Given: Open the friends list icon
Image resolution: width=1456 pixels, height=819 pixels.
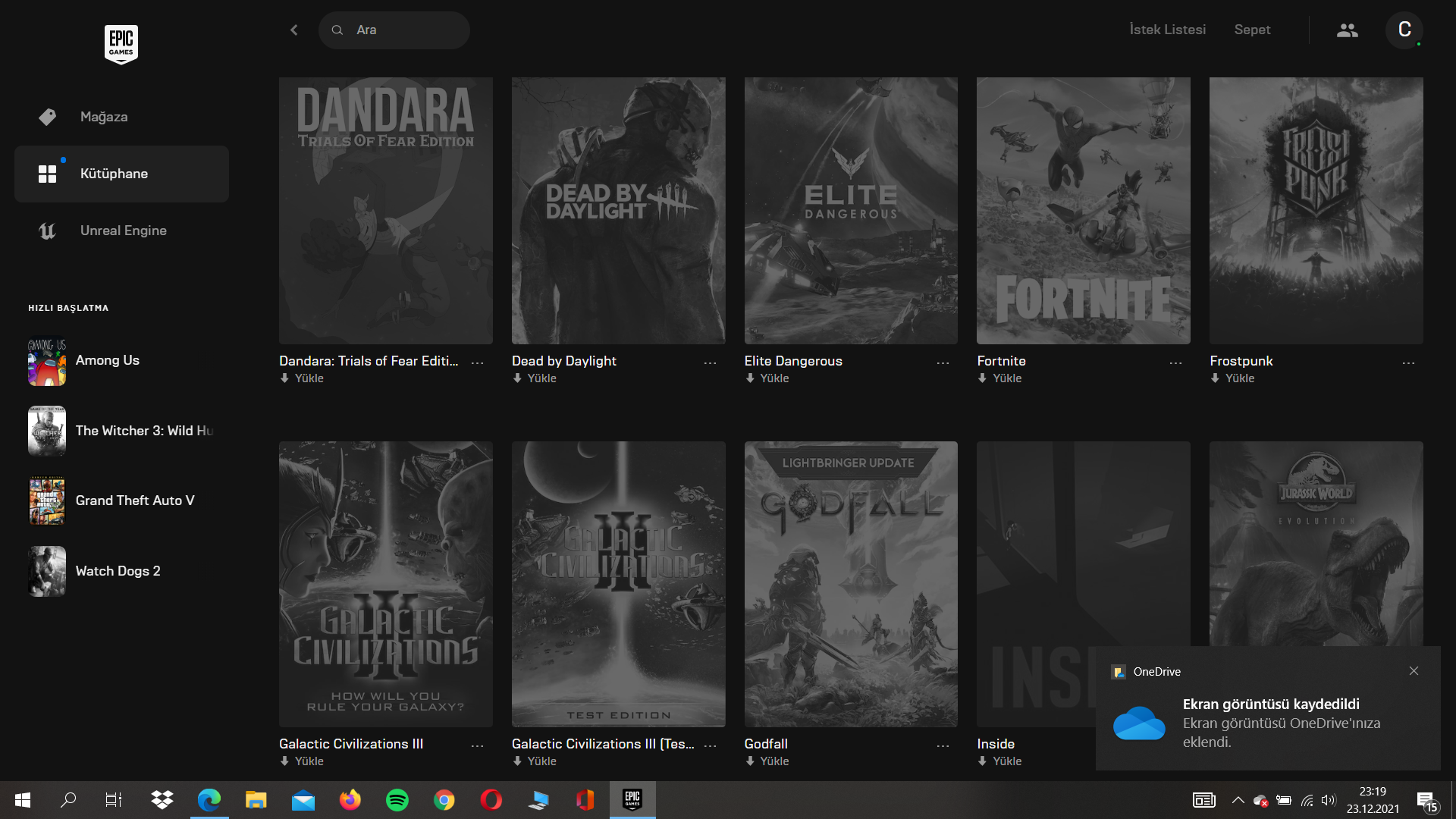Looking at the screenshot, I should coord(1347,30).
